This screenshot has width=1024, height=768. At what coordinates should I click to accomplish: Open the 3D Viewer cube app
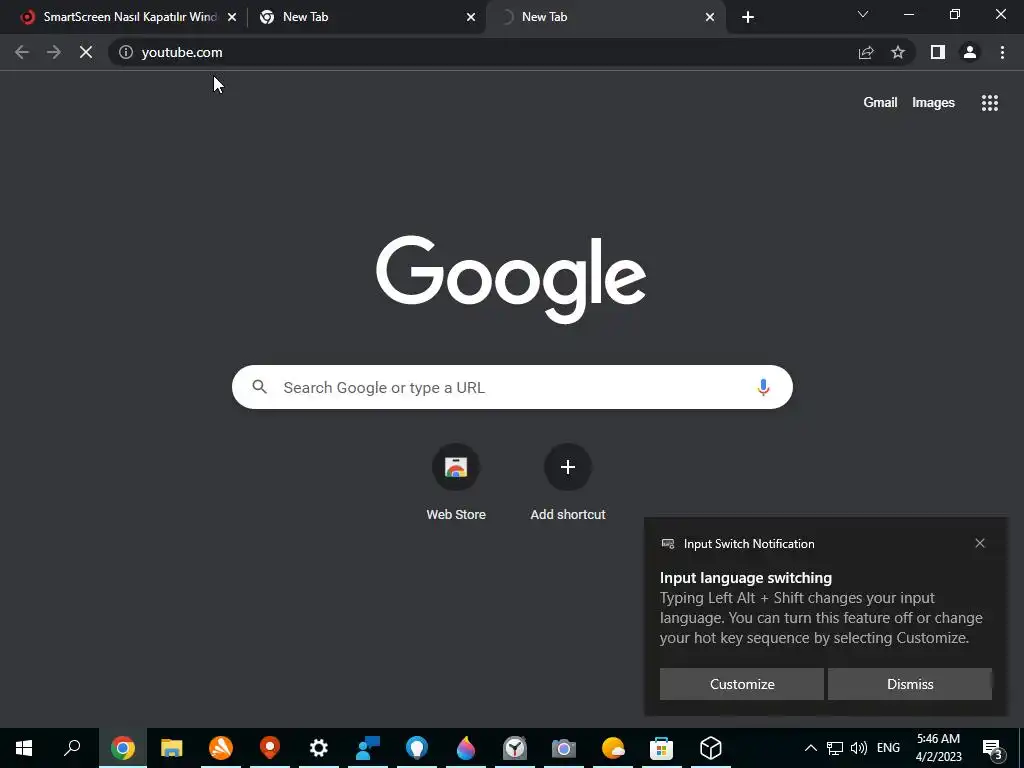(x=711, y=748)
